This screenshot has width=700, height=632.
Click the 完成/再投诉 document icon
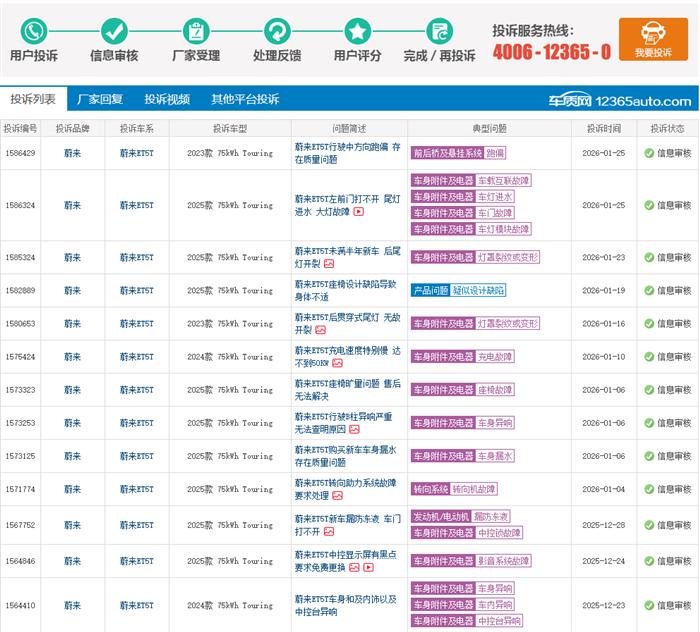(439, 31)
